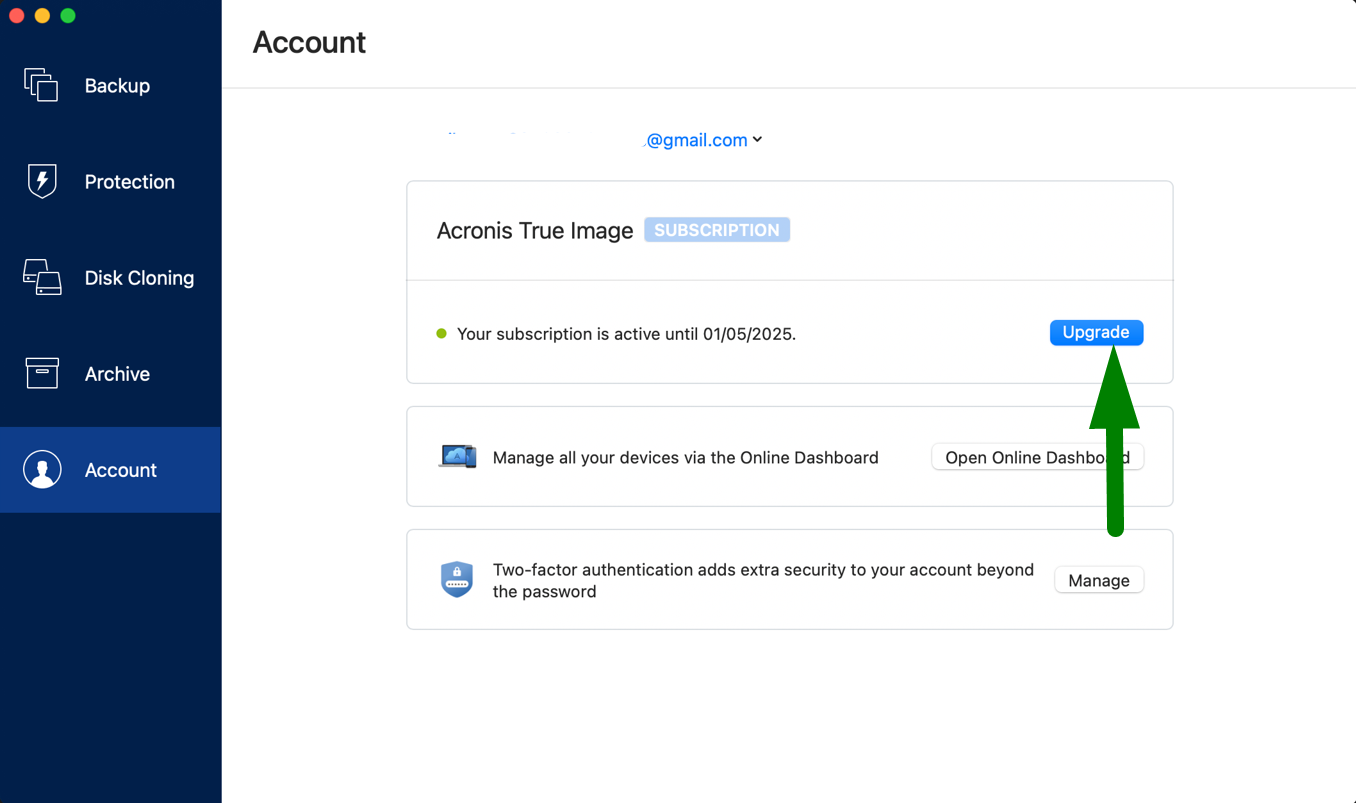Open the Online Dashboard

pos(1037,456)
